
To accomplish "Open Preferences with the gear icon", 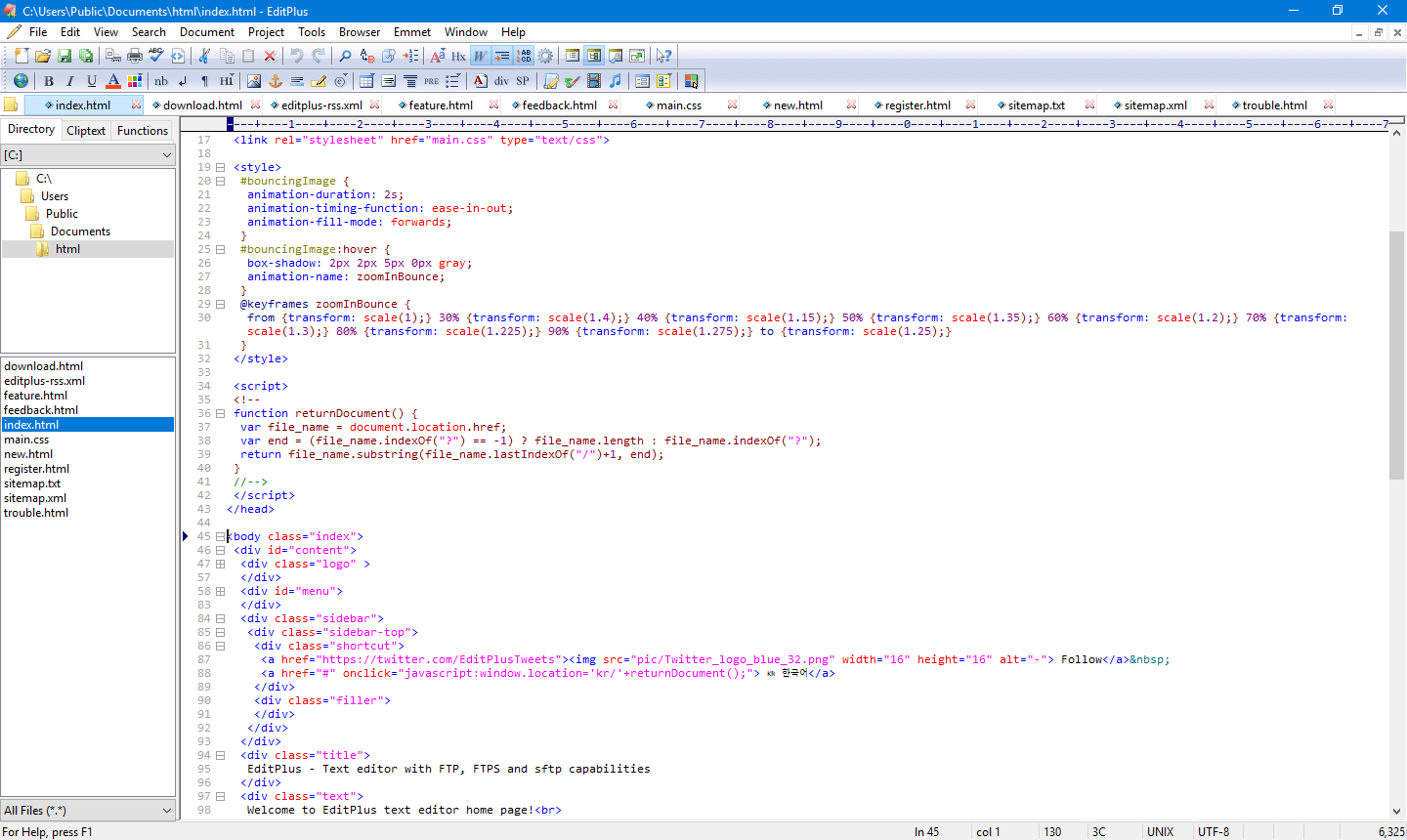I will pos(546,56).
